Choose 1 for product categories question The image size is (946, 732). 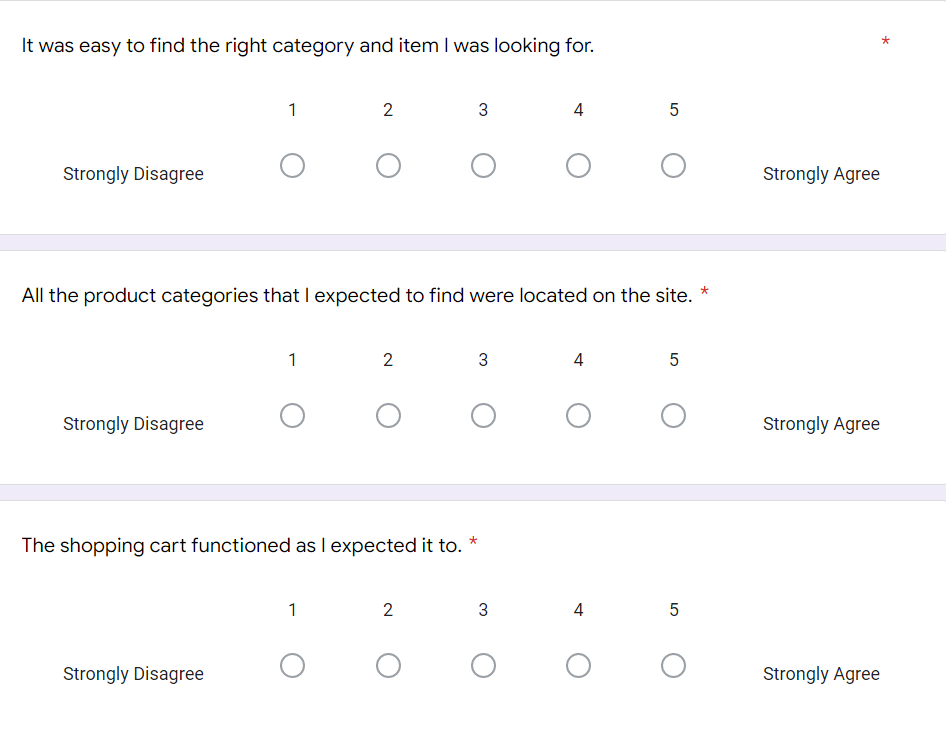tap(293, 415)
